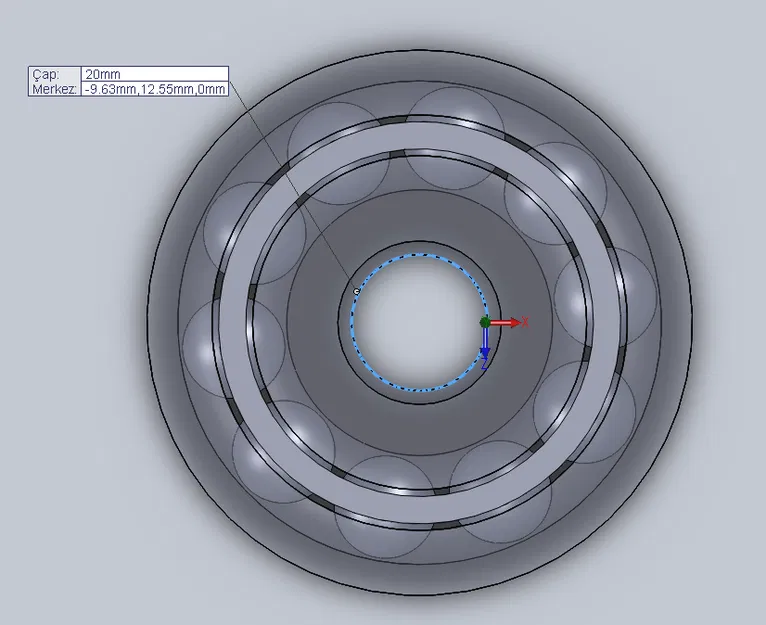766x625 pixels.
Task: Click the Merkez label in callout
Action: click(x=55, y=89)
